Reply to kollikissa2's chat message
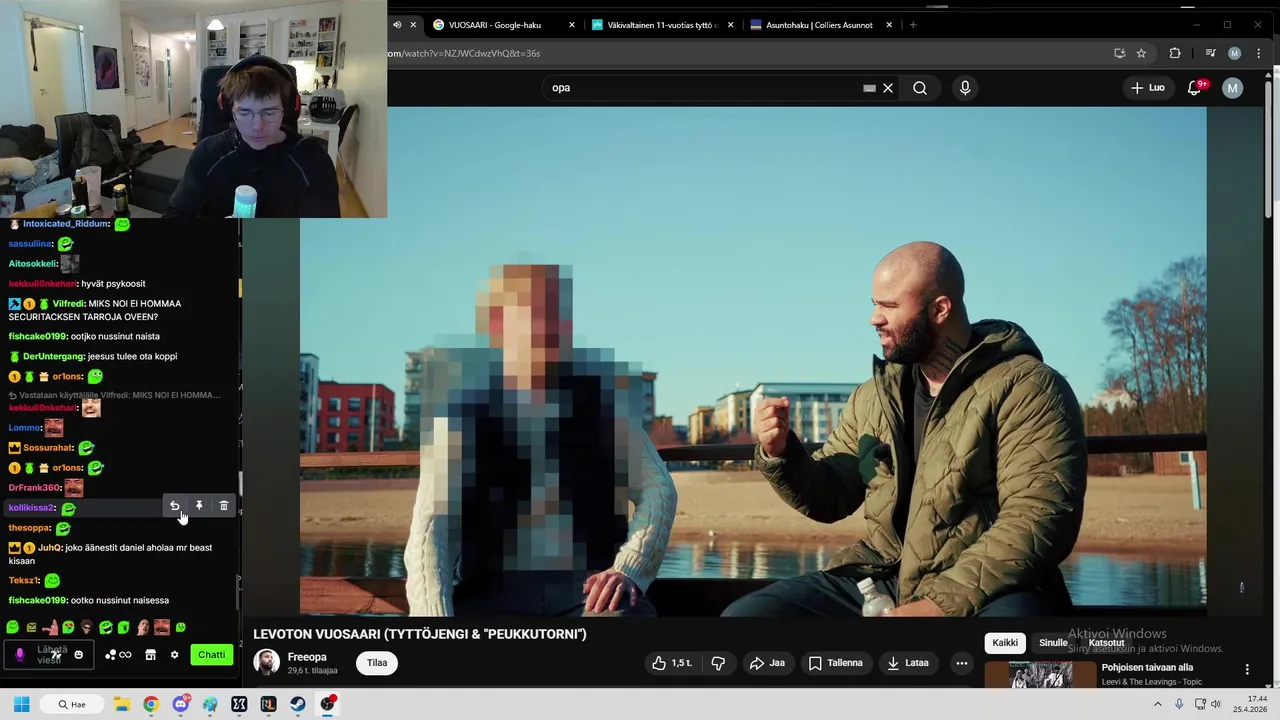 point(174,506)
